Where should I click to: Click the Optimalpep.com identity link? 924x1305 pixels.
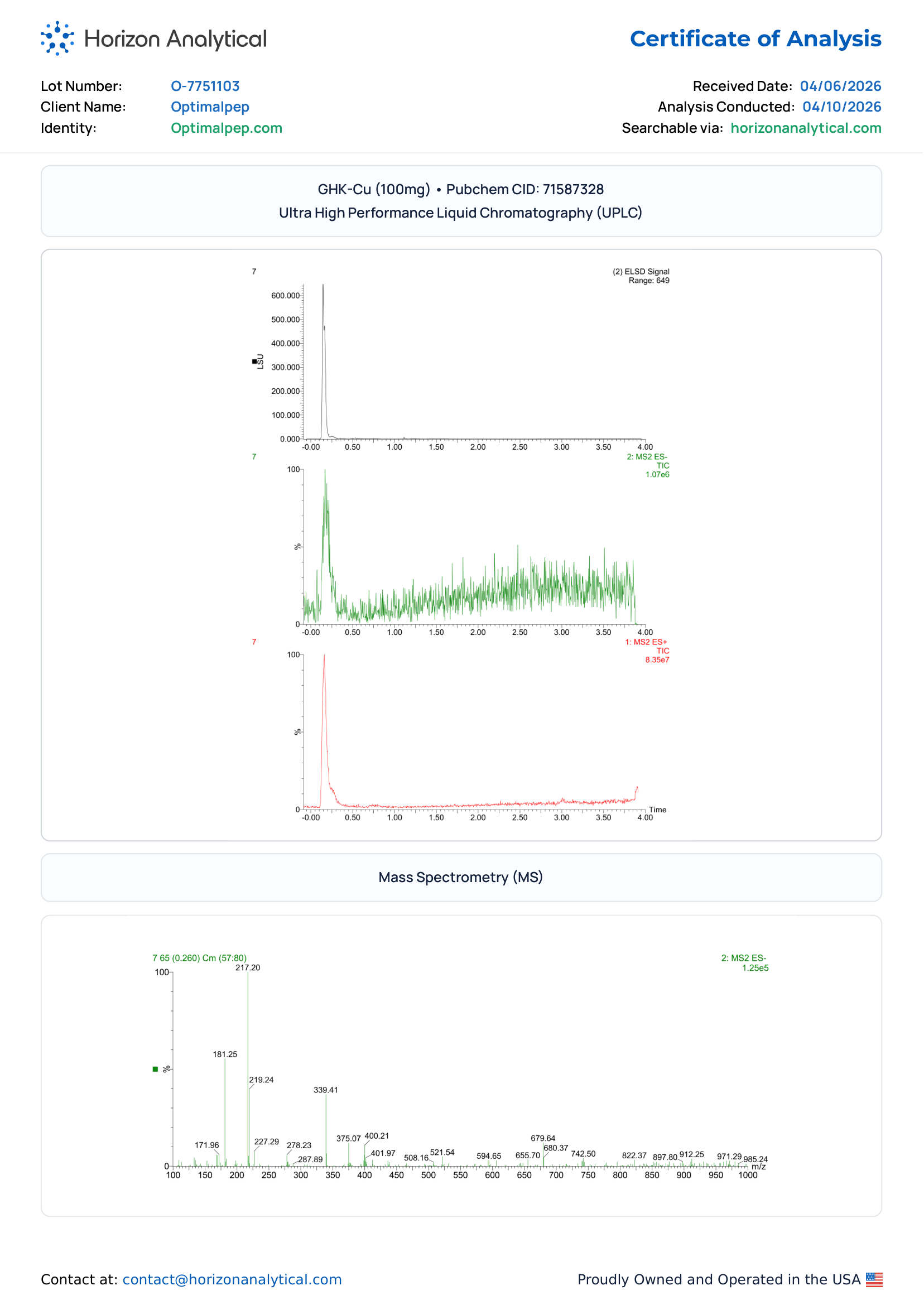(x=227, y=128)
